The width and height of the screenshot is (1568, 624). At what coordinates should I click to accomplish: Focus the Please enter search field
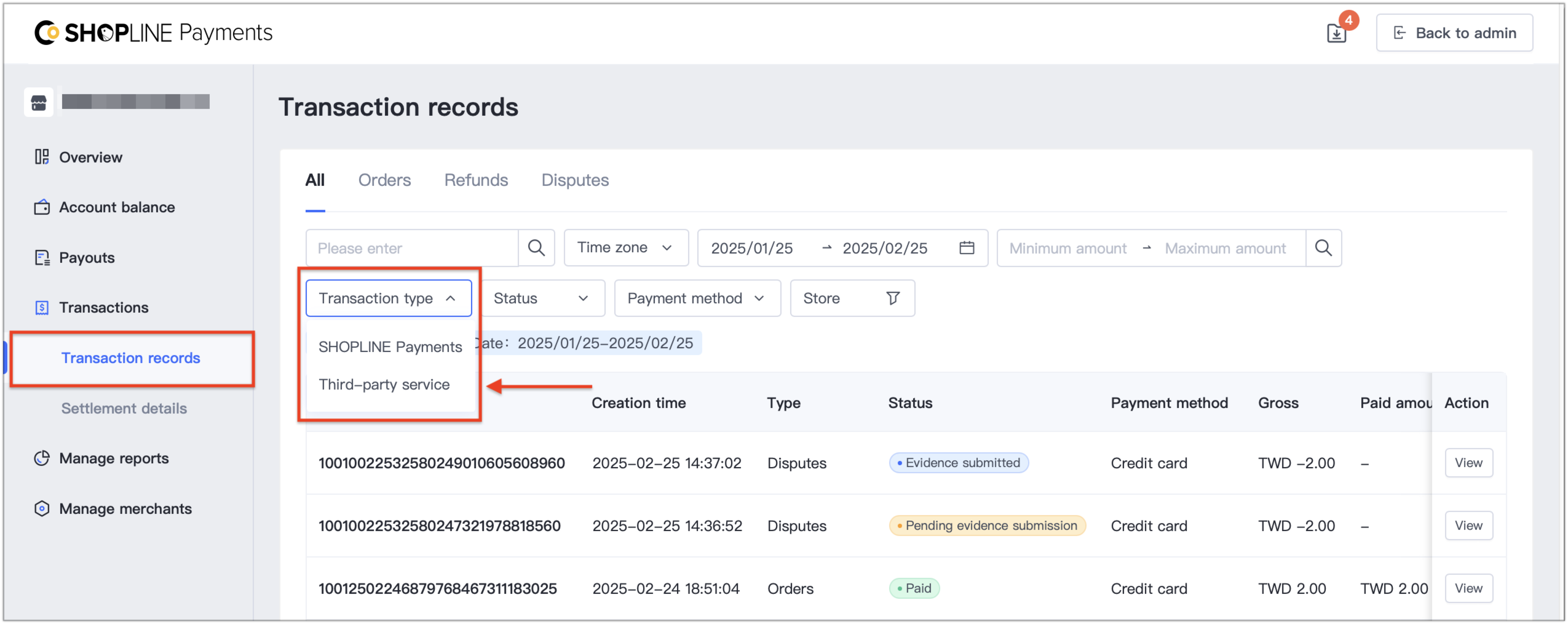(x=413, y=248)
